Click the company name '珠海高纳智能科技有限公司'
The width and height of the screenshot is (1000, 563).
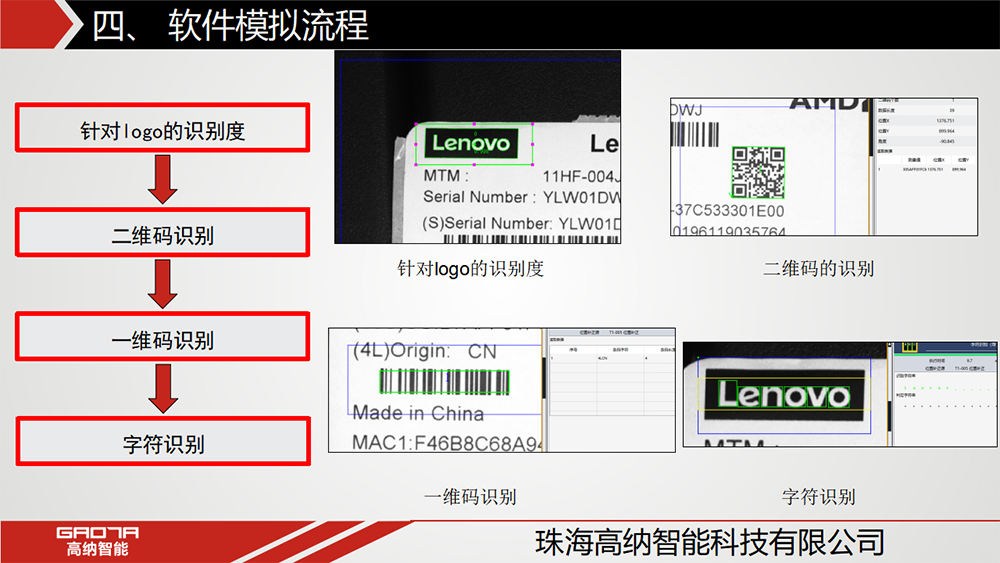pos(710,543)
